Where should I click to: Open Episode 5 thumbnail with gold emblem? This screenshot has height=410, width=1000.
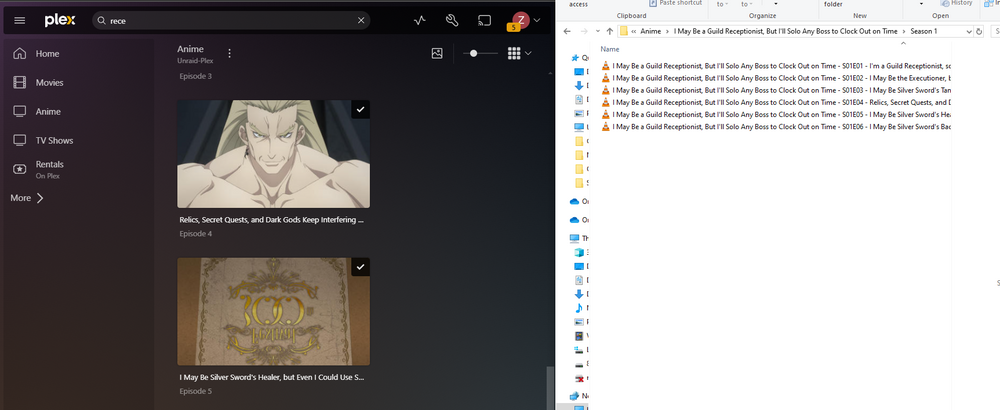click(274, 311)
